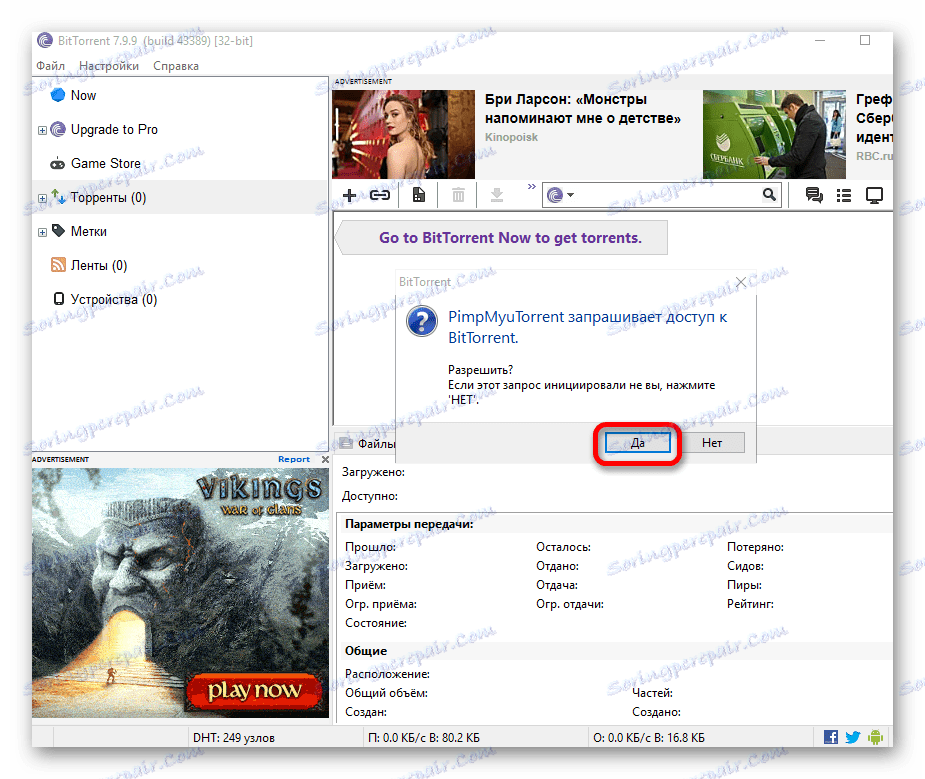The width and height of the screenshot is (925, 779).
Task: Expand the Upgrade to Pro tree item
Action: pos(41,130)
